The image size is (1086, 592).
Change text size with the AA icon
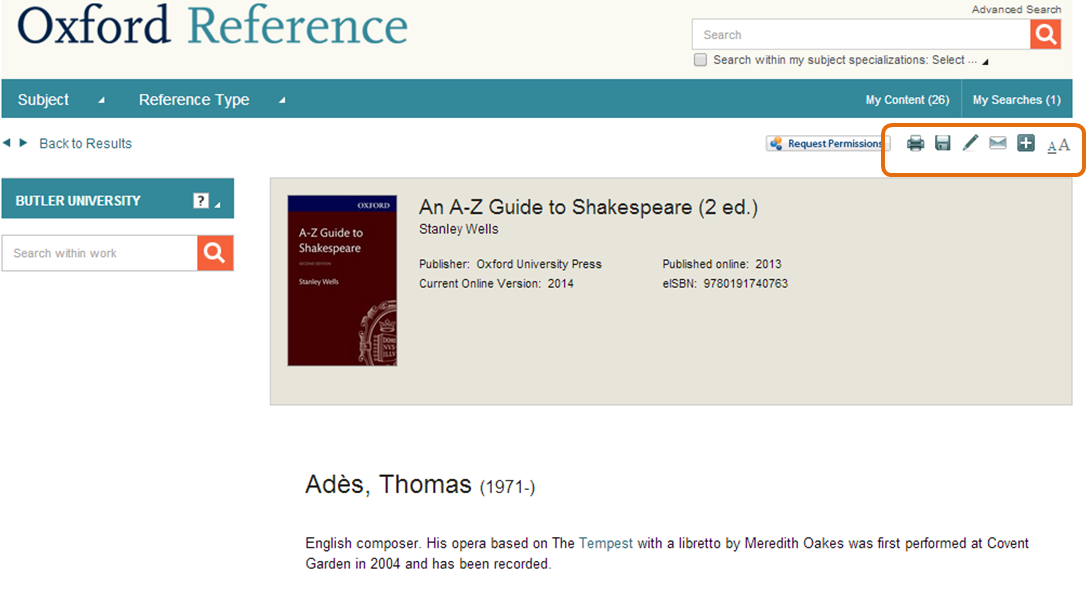point(1058,145)
